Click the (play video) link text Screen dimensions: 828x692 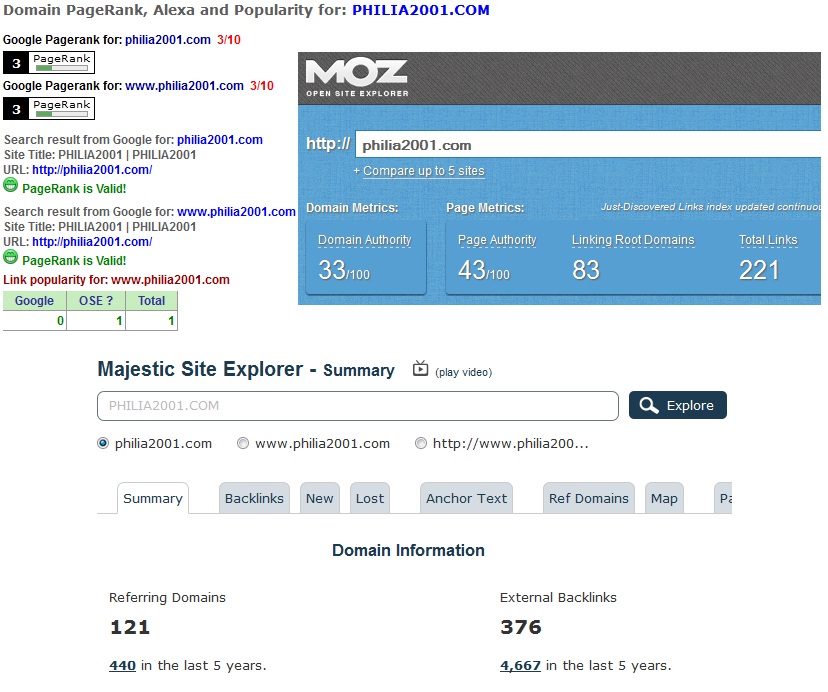[x=463, y=372]
